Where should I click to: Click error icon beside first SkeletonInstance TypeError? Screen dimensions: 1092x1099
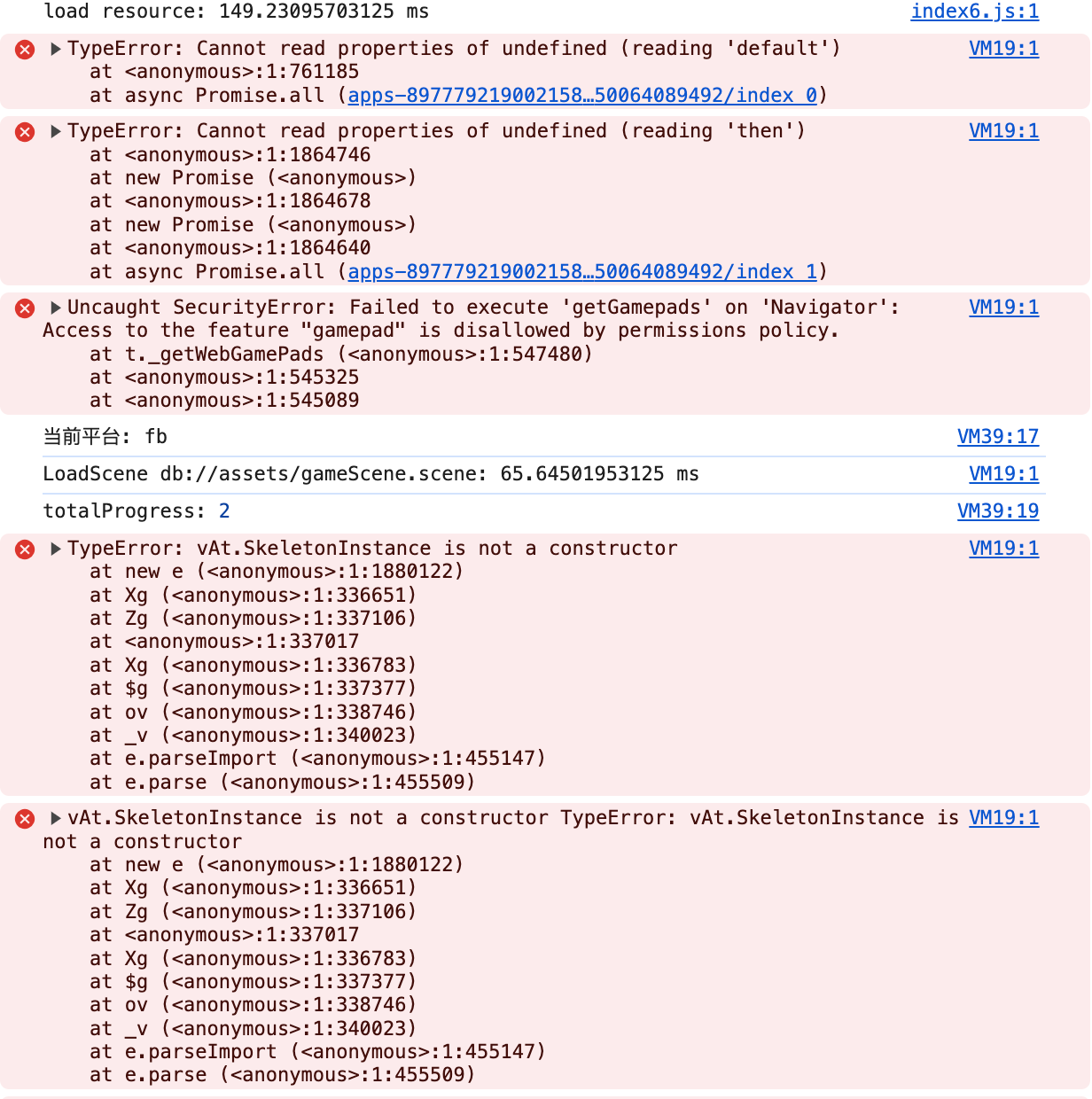25,549
